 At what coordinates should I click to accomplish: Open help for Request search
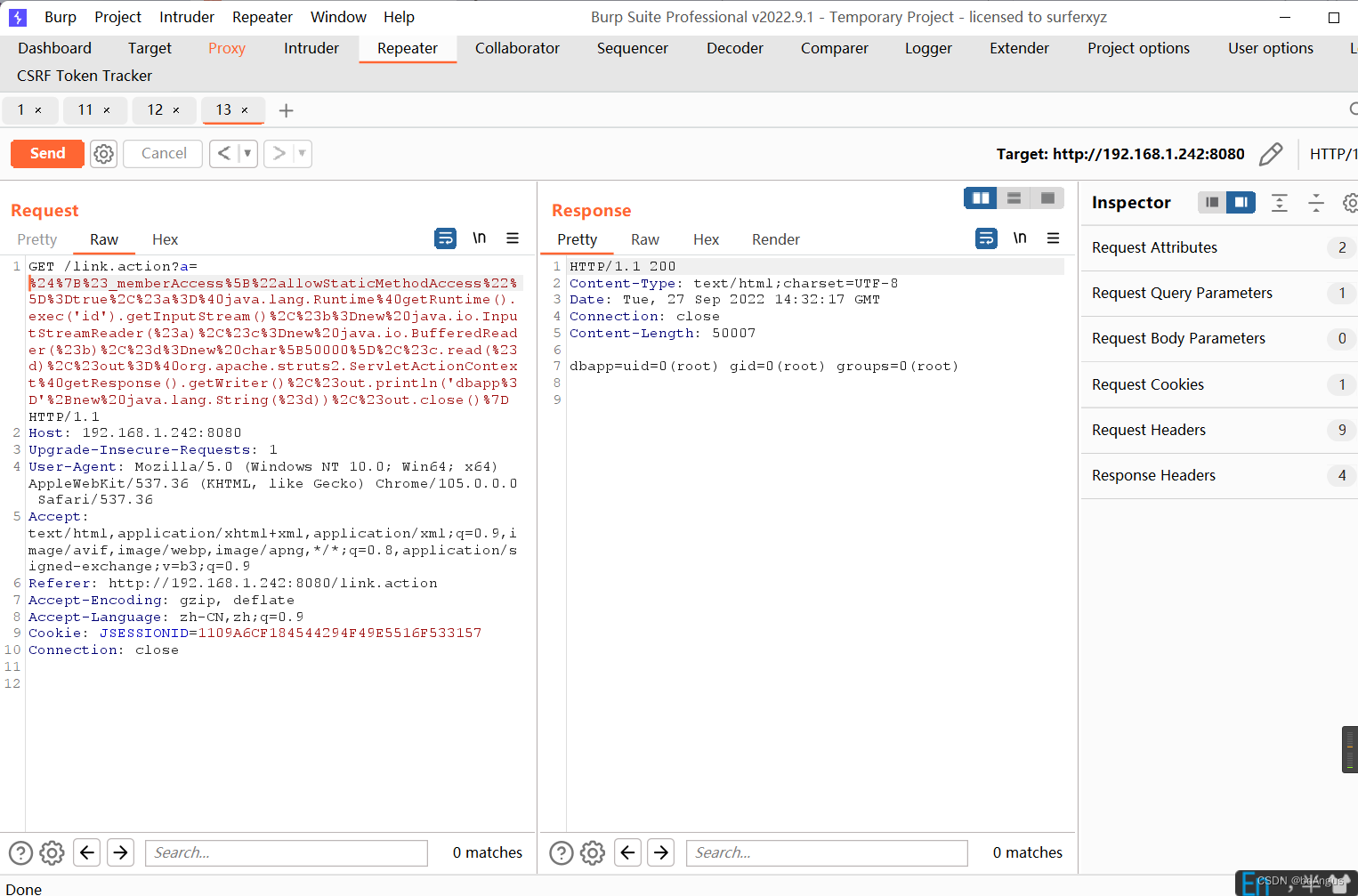(20, 853)
